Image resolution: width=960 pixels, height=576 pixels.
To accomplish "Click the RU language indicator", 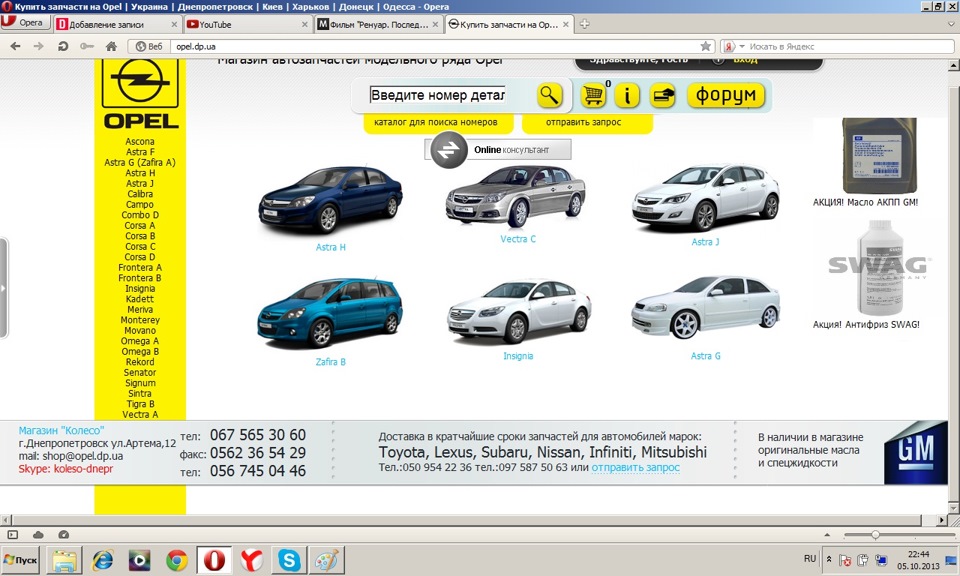I will 810,559.
